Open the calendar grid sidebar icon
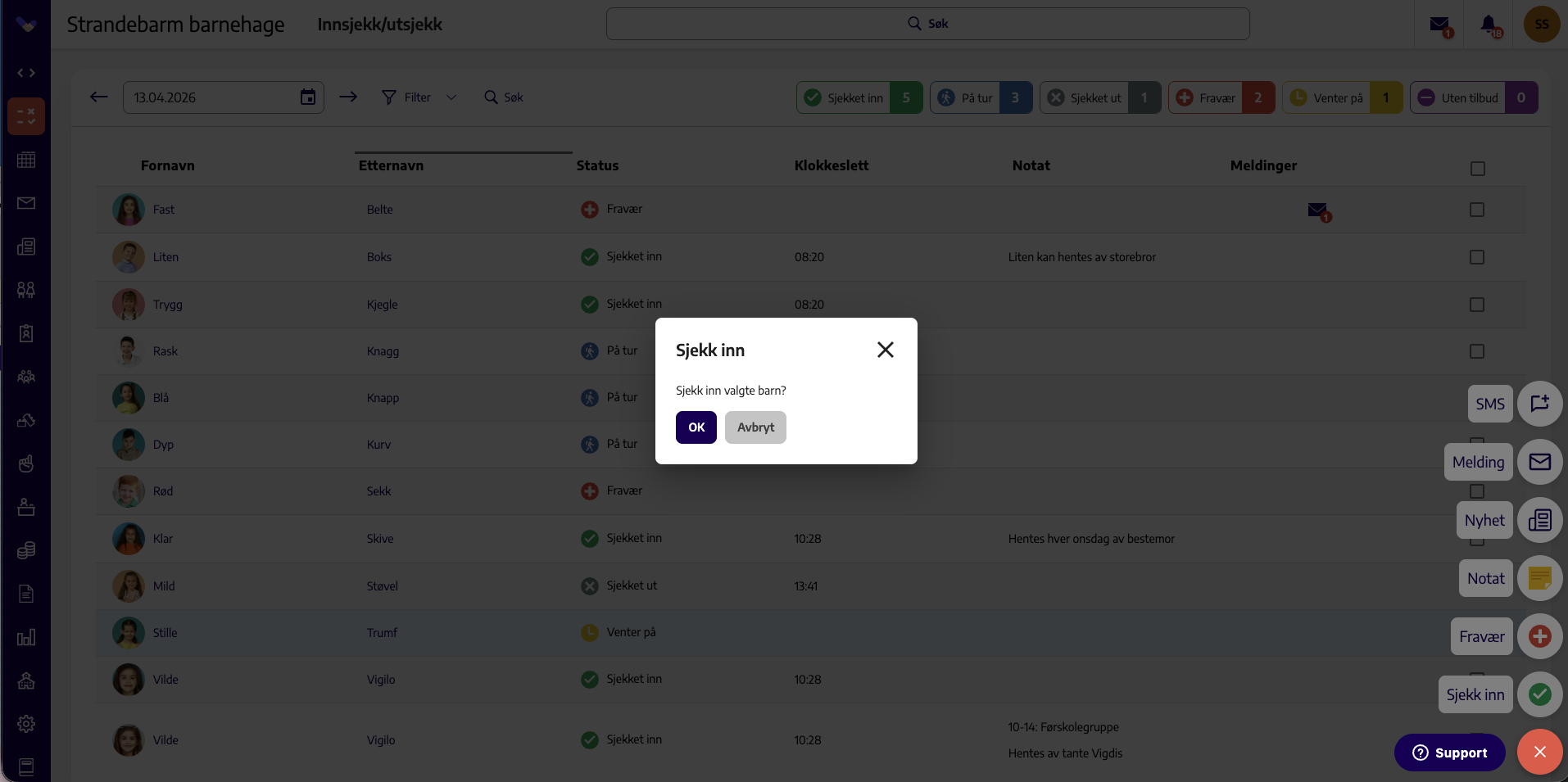 coord(26,160)
